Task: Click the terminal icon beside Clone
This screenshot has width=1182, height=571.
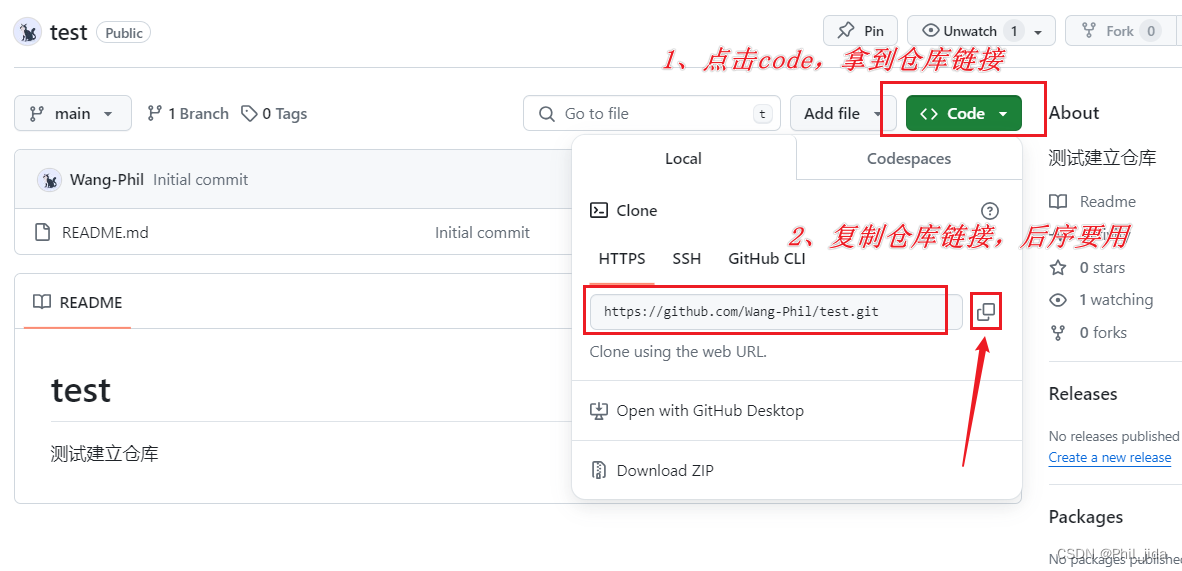Action: (x=599, y=210)
